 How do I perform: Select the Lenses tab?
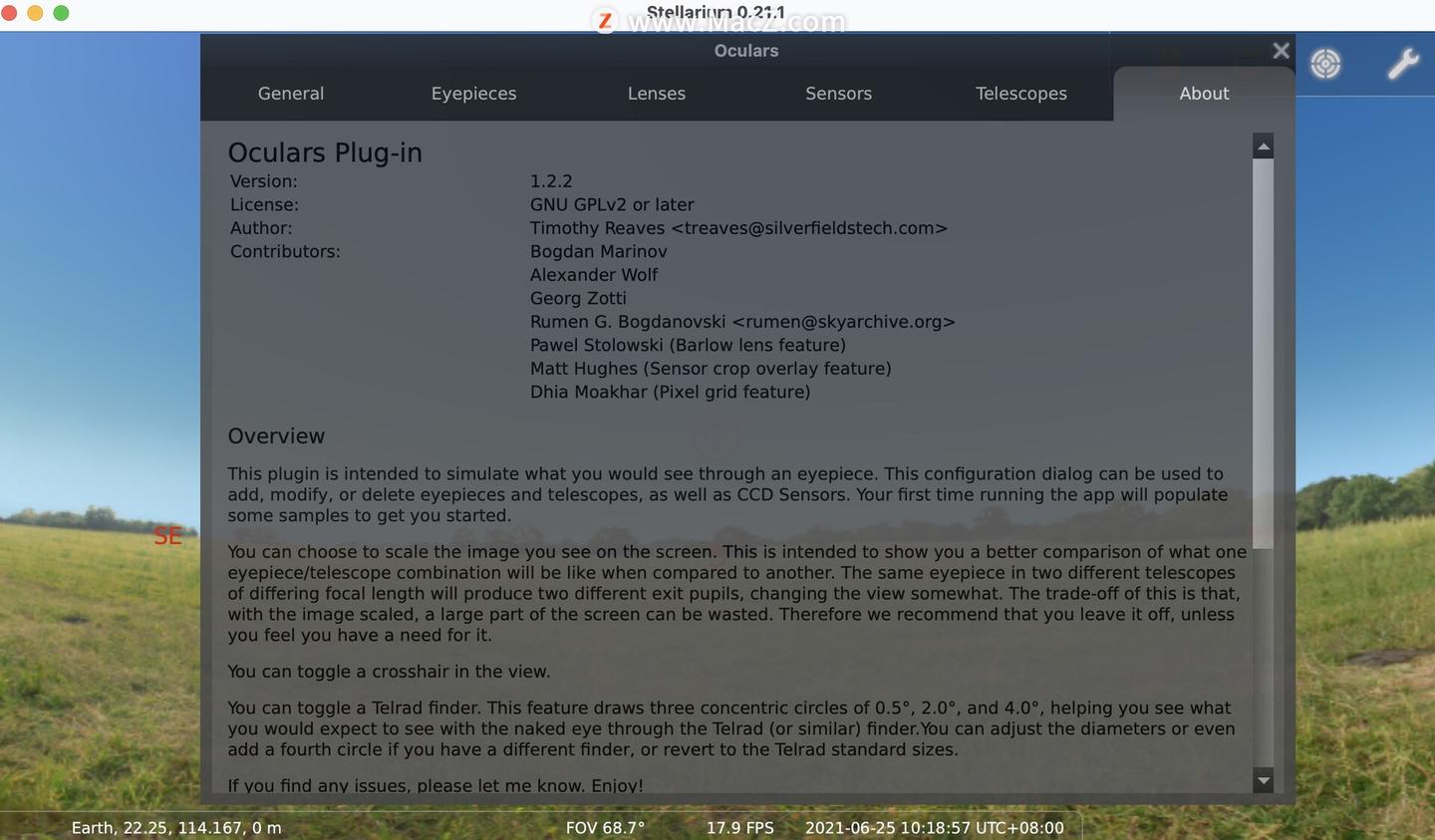pos(657,94)
